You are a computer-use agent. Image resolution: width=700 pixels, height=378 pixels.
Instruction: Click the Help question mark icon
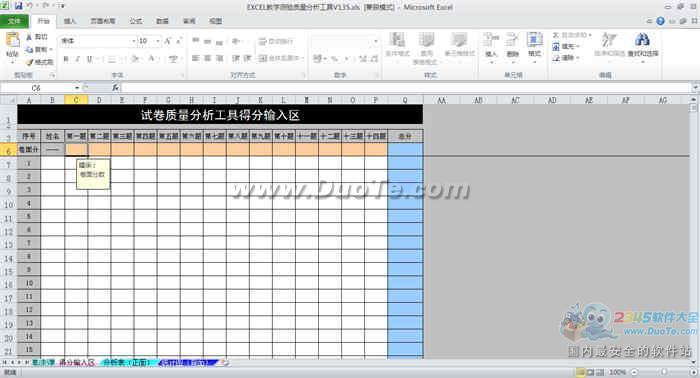(x=660, y=21)
